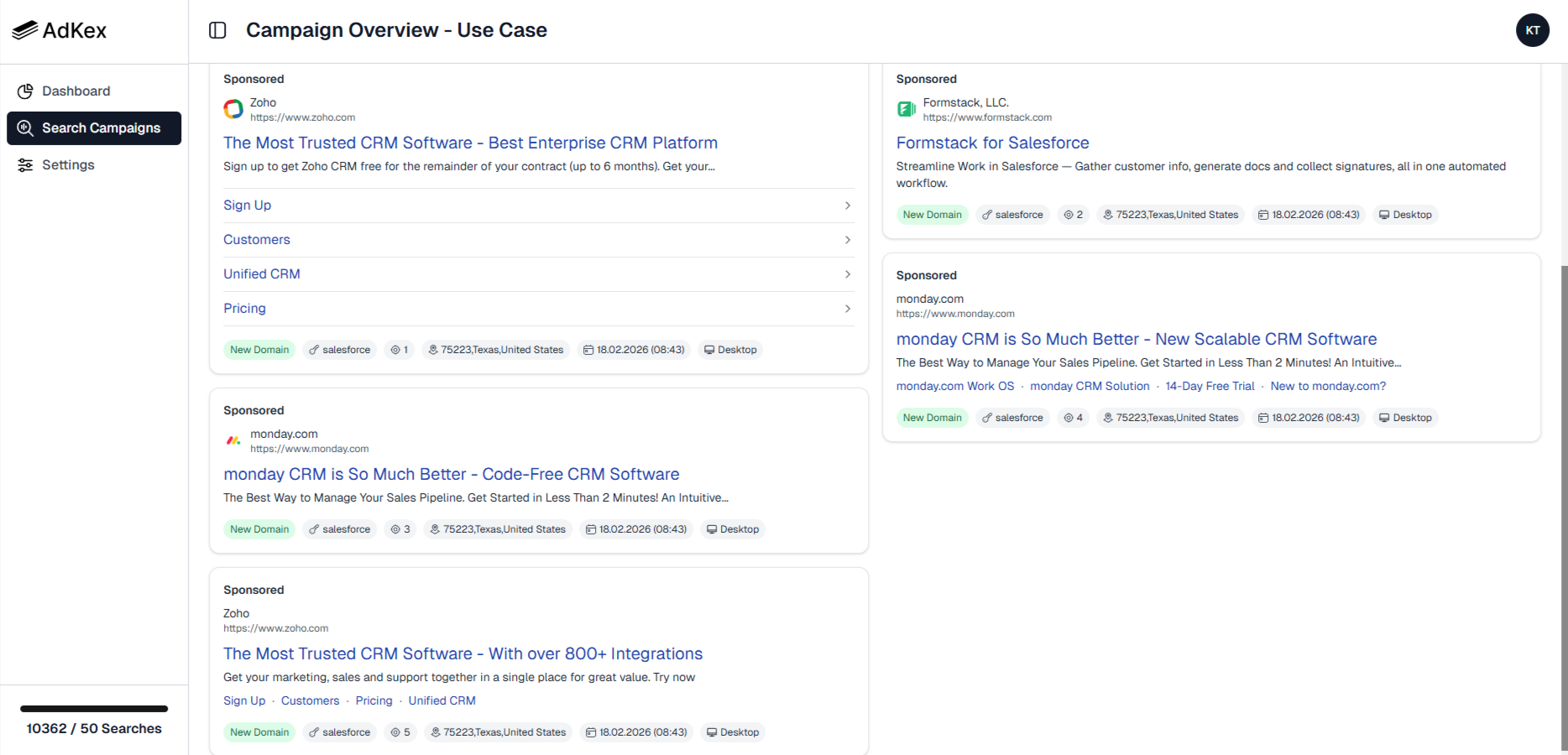
Task: Open the KT user avatar menu
Action: [x=1532, y=30]
